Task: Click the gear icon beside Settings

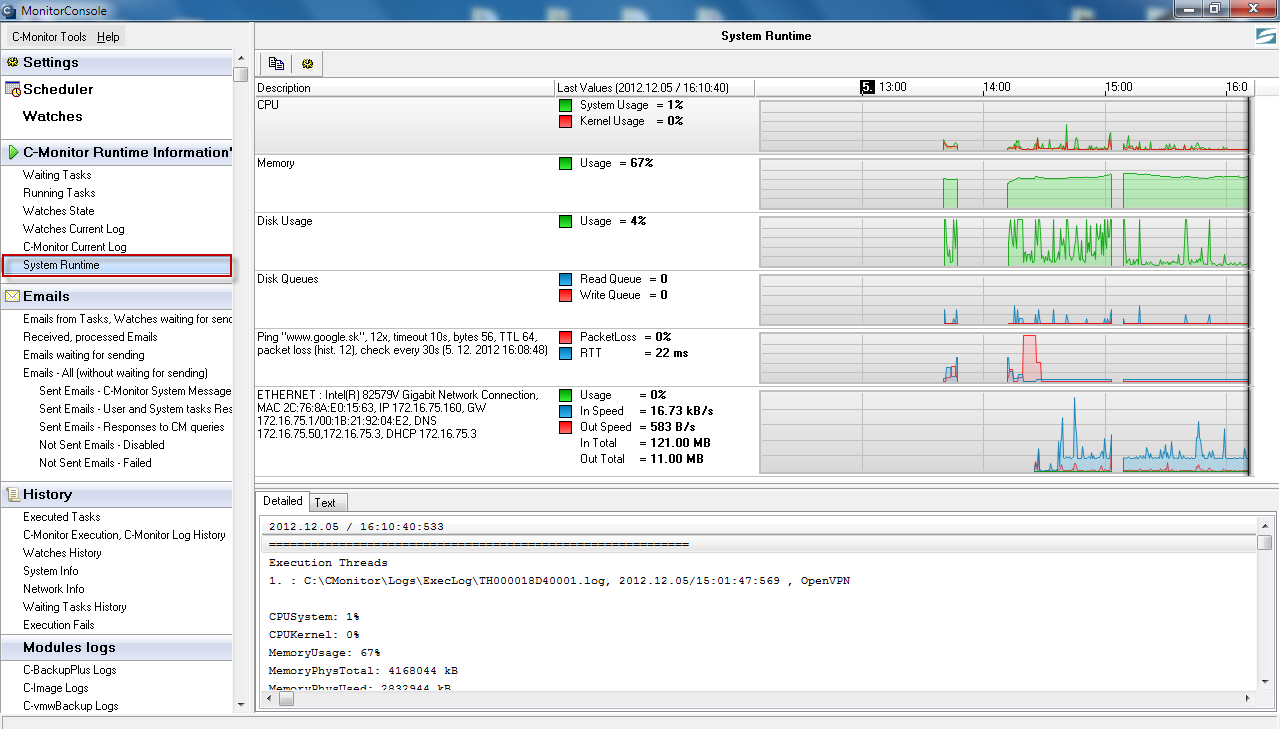Action: tap(13, 62)
